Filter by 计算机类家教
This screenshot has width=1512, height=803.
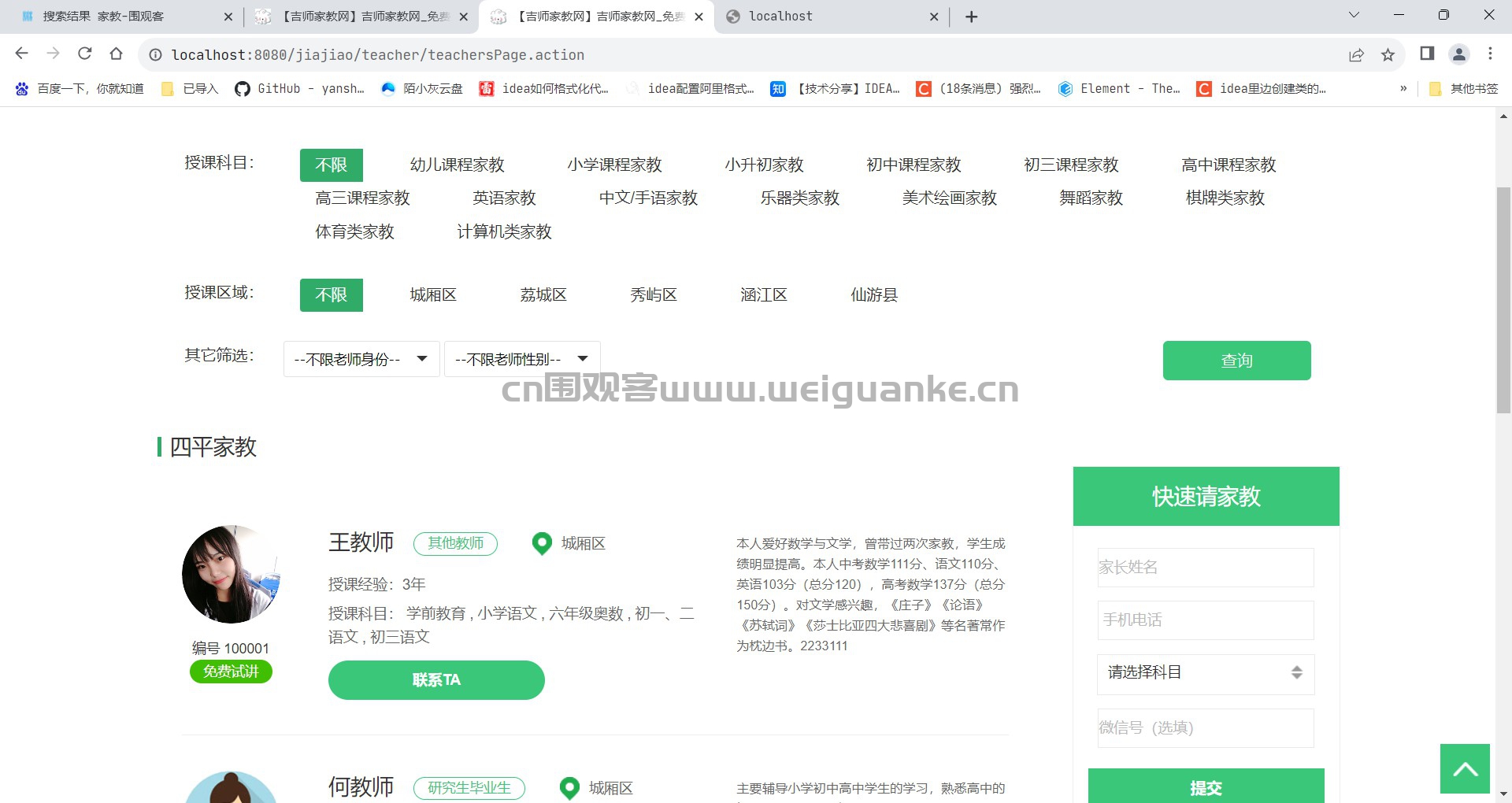tap(504, 232)
